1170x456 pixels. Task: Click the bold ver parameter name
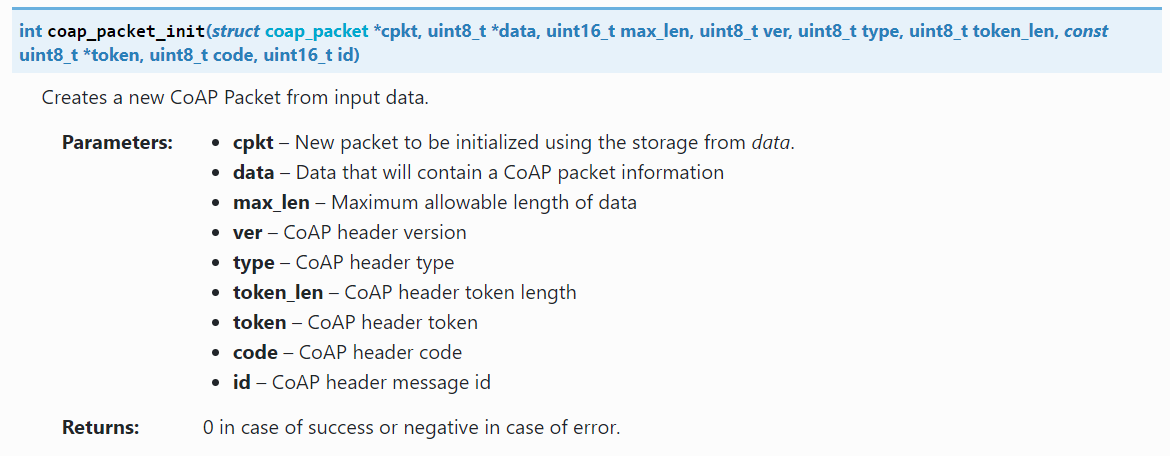247,233
